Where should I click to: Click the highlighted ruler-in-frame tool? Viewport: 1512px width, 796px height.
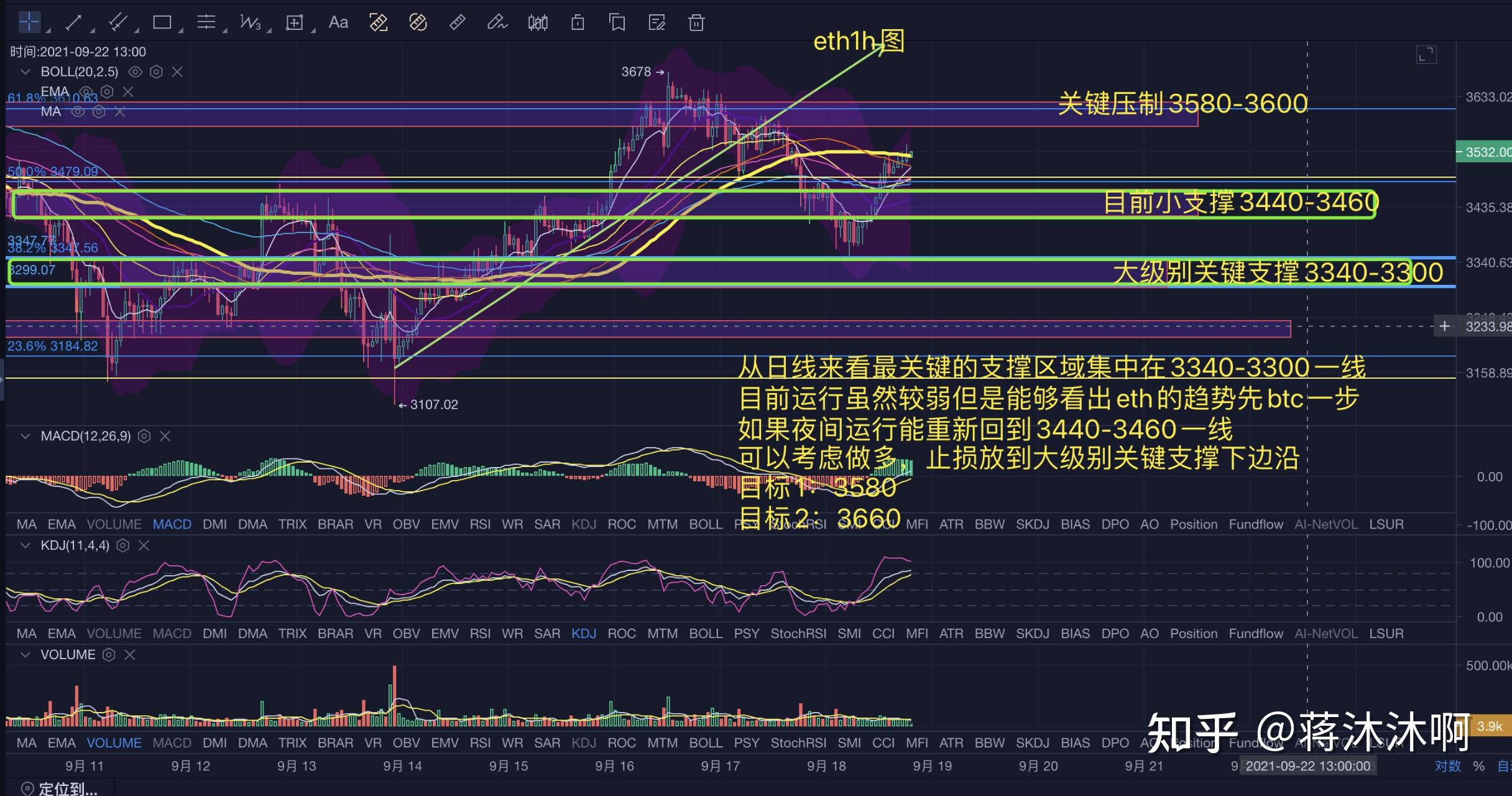coord(378,23)
